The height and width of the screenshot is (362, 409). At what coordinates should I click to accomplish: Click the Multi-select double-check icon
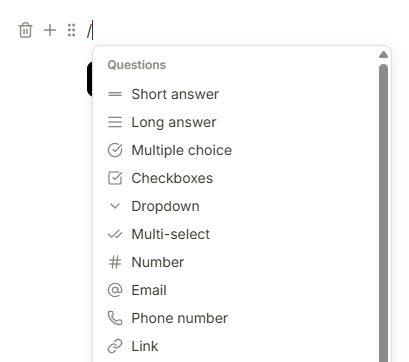tap(115, 234)
